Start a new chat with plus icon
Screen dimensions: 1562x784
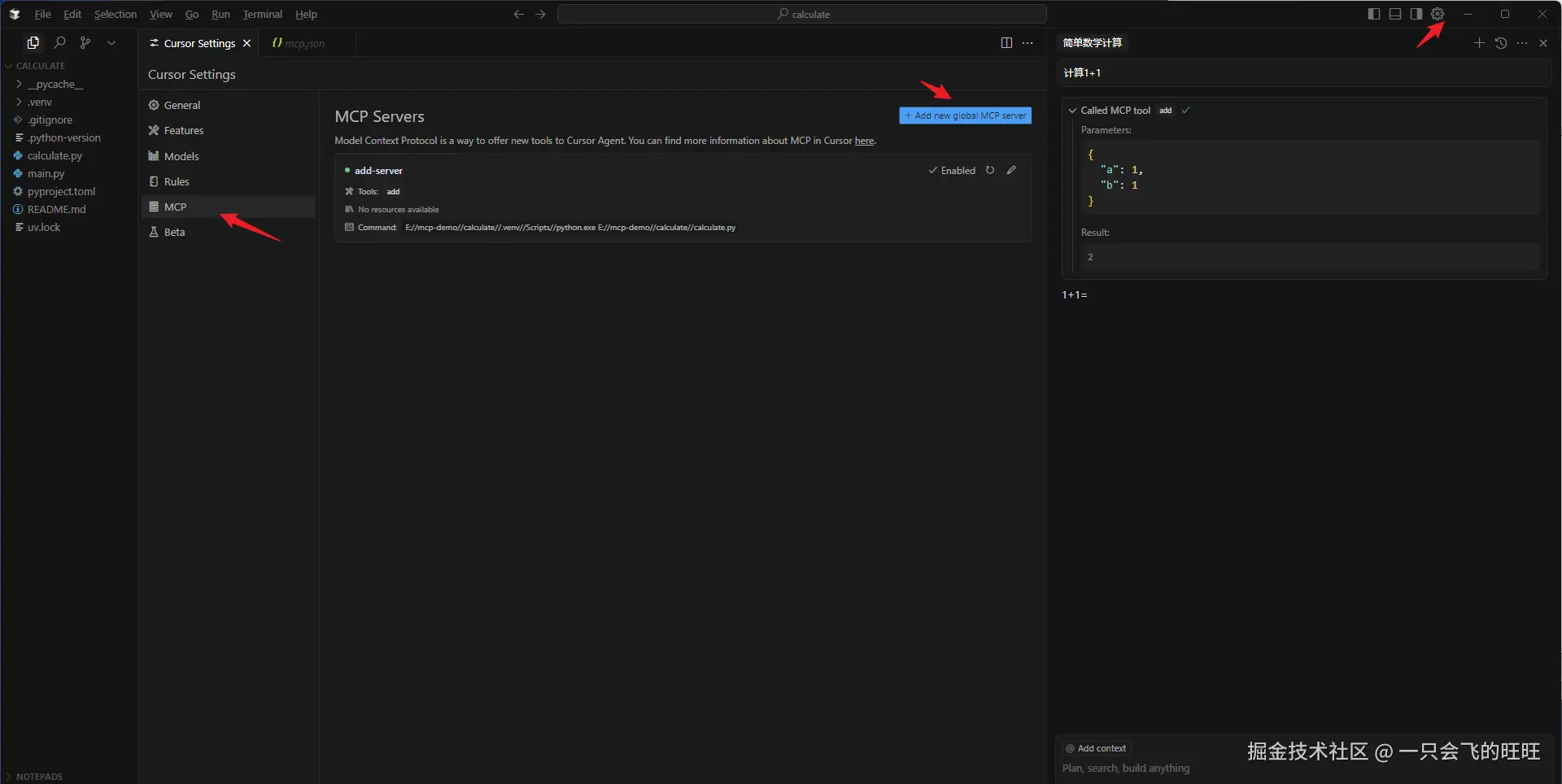coord(1479,43)
